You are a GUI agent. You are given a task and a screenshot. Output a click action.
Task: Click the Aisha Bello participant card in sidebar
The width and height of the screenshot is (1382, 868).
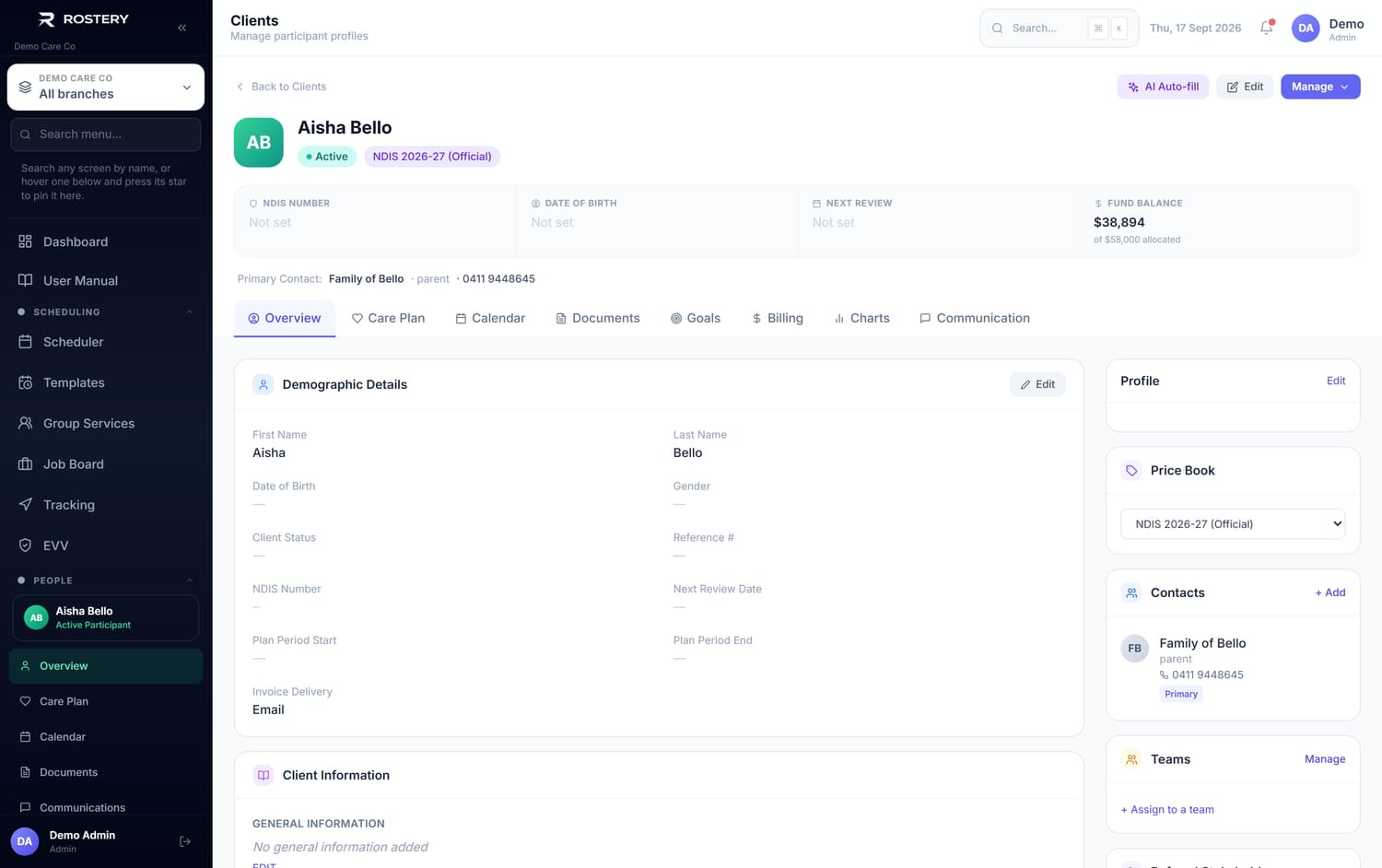tap(106, 617)
